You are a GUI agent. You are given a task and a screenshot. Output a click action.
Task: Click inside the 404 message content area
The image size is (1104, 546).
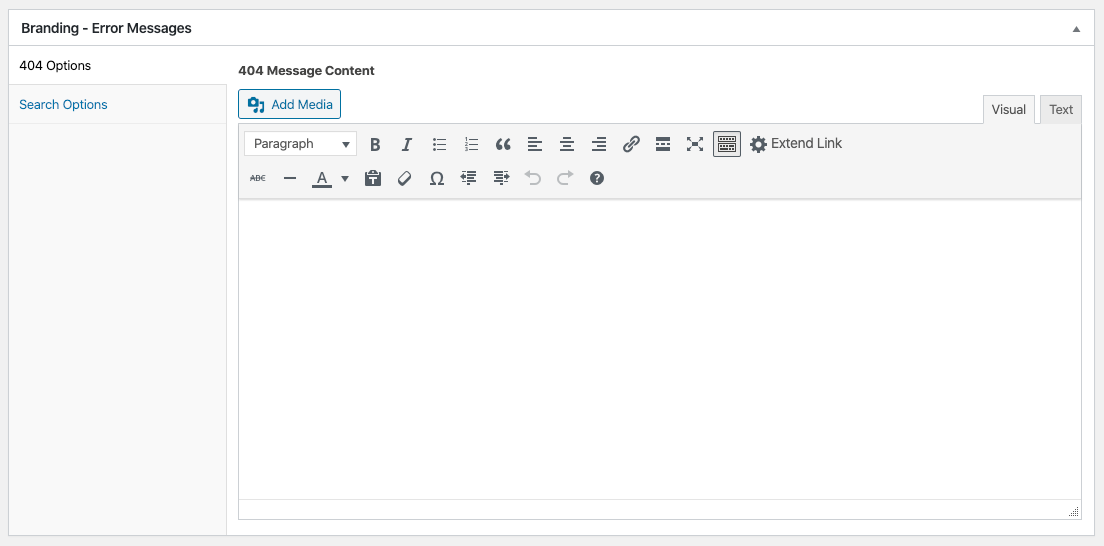point(659,350)
